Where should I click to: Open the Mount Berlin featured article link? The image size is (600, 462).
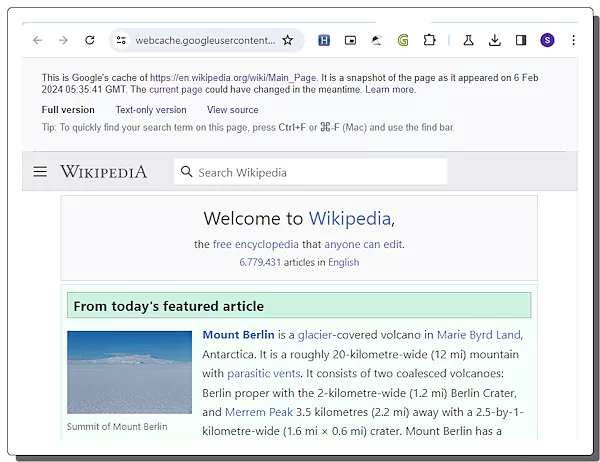(x=238, y=335)
